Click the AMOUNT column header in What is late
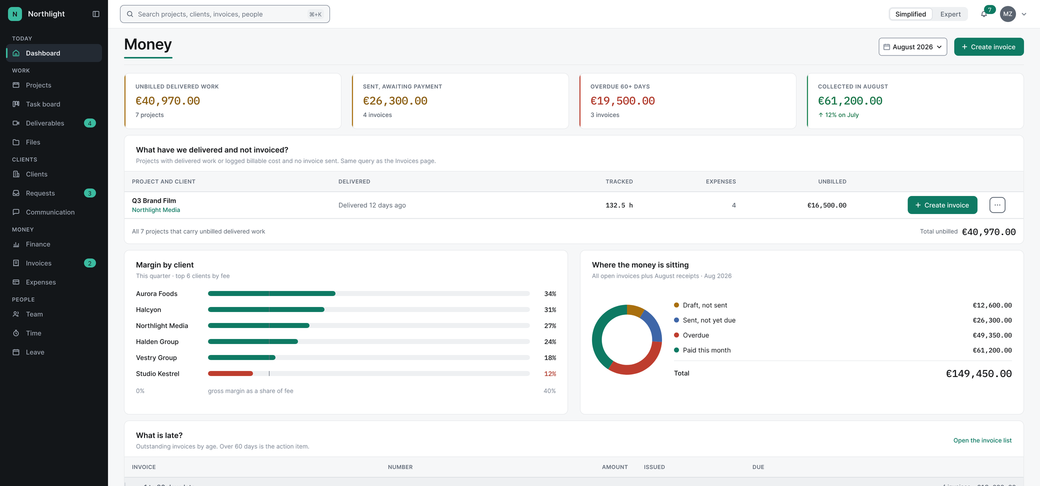The width and height of the screenshot is (1040, 486). [615, 467]
